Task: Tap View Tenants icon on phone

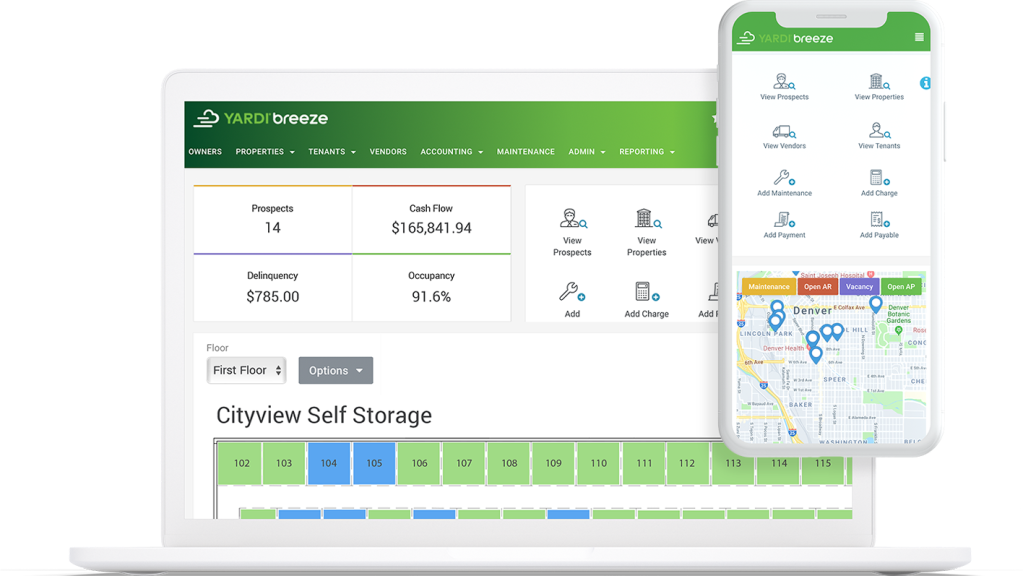Action: point(879,130)
